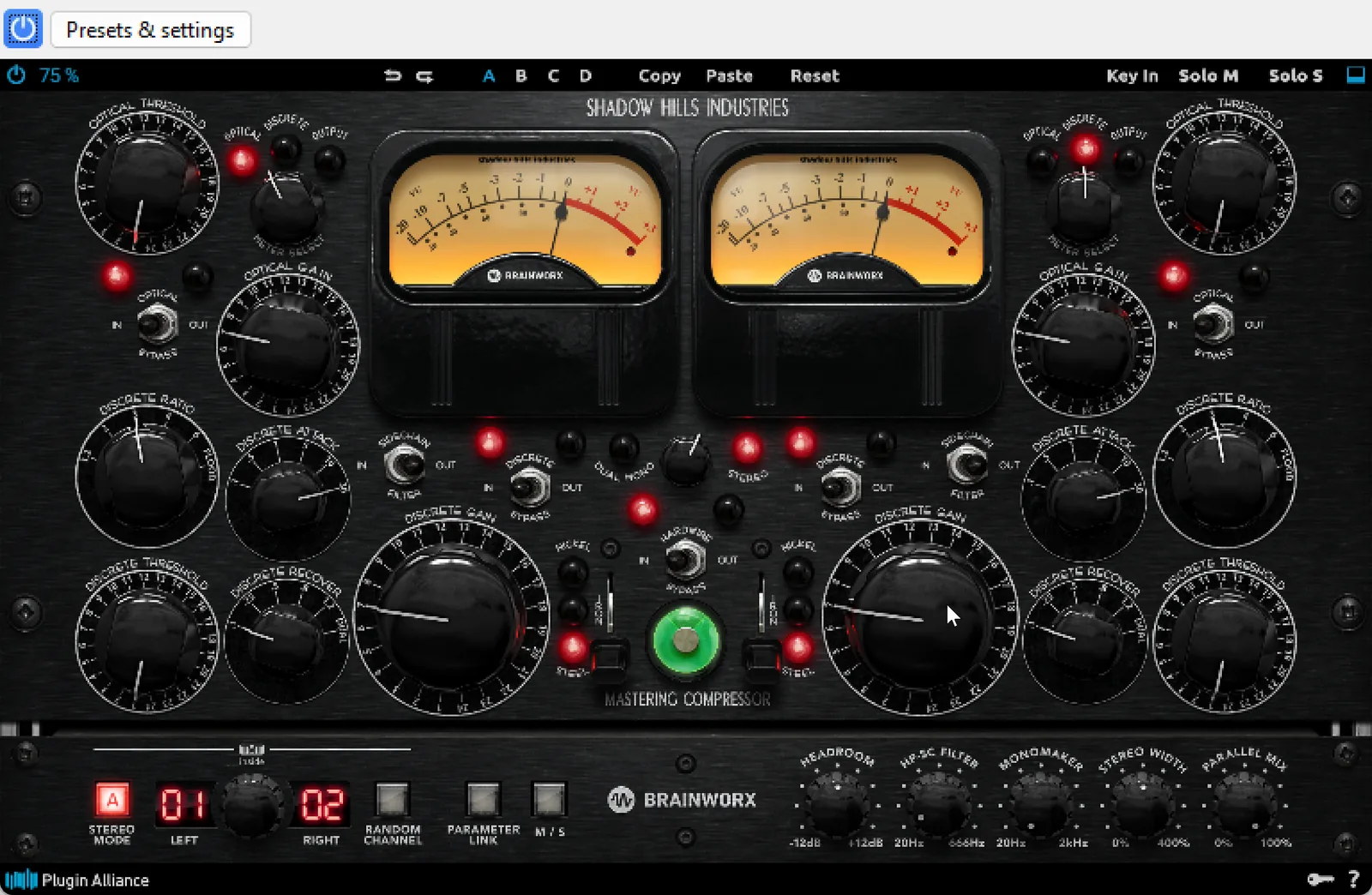
Task: Toggle the Parameter Link button
Action: point(483,799)
